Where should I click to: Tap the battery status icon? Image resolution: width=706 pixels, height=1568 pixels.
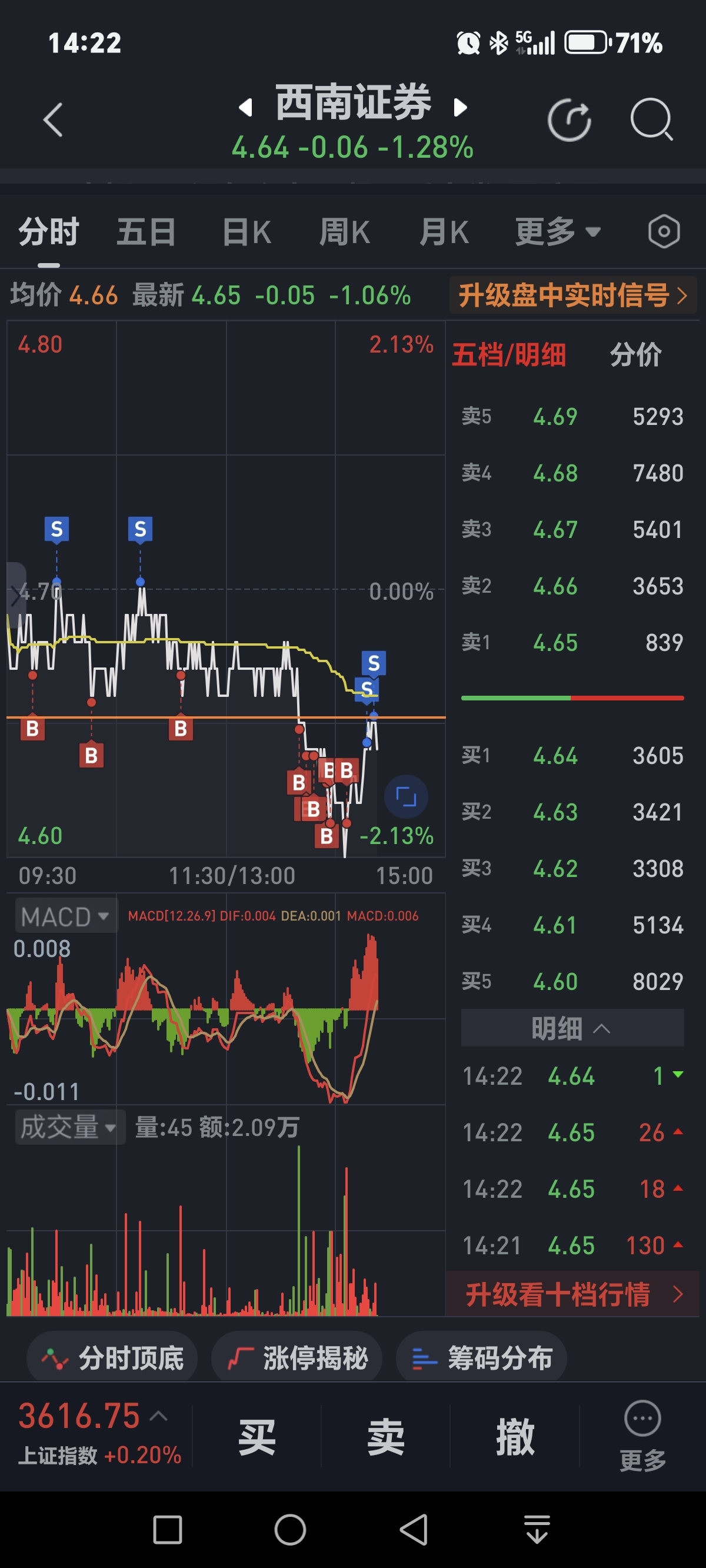[587, 42]
